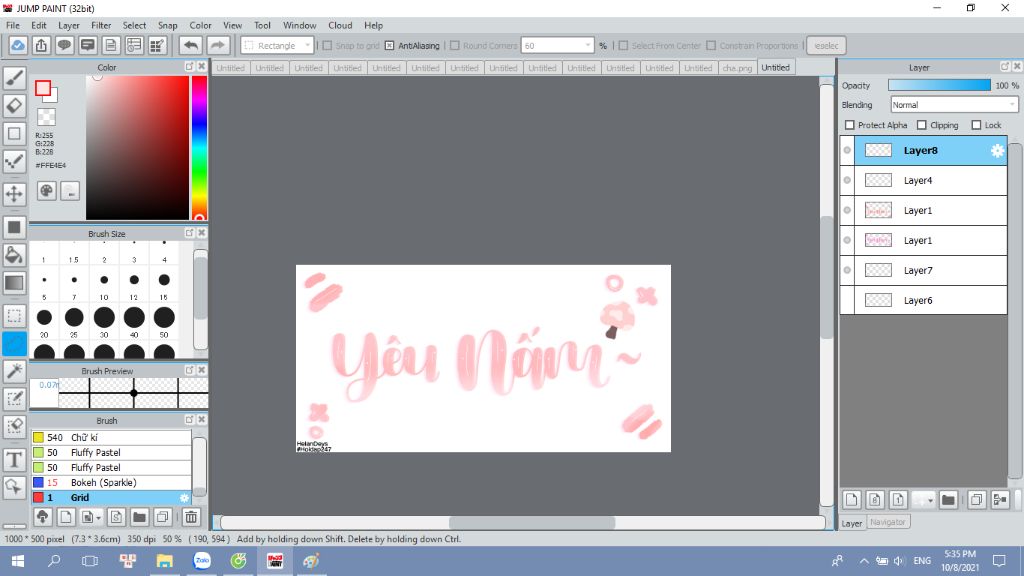Select the Select Eraser tool
This screenshot has width=1024, height=576.
point(14,426)
